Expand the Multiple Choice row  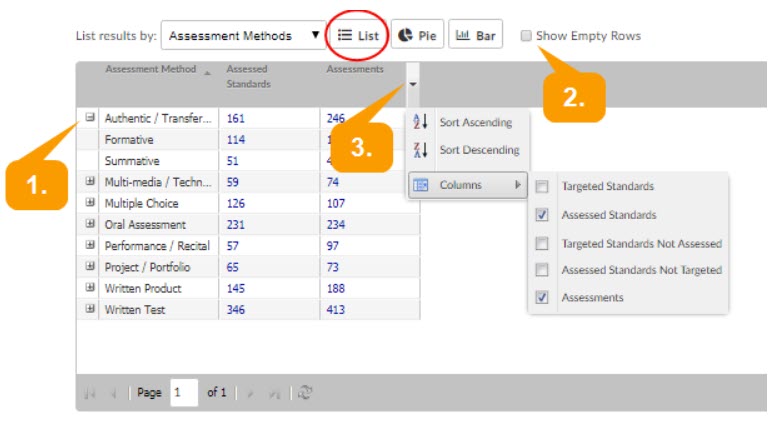pyautogui.click(x=90, y=203)
